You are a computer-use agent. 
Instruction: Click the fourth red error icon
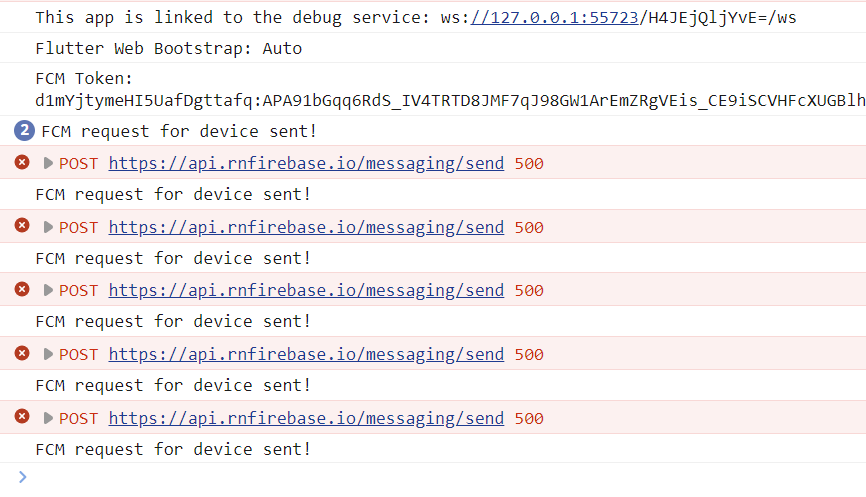[x=22, y=353]
